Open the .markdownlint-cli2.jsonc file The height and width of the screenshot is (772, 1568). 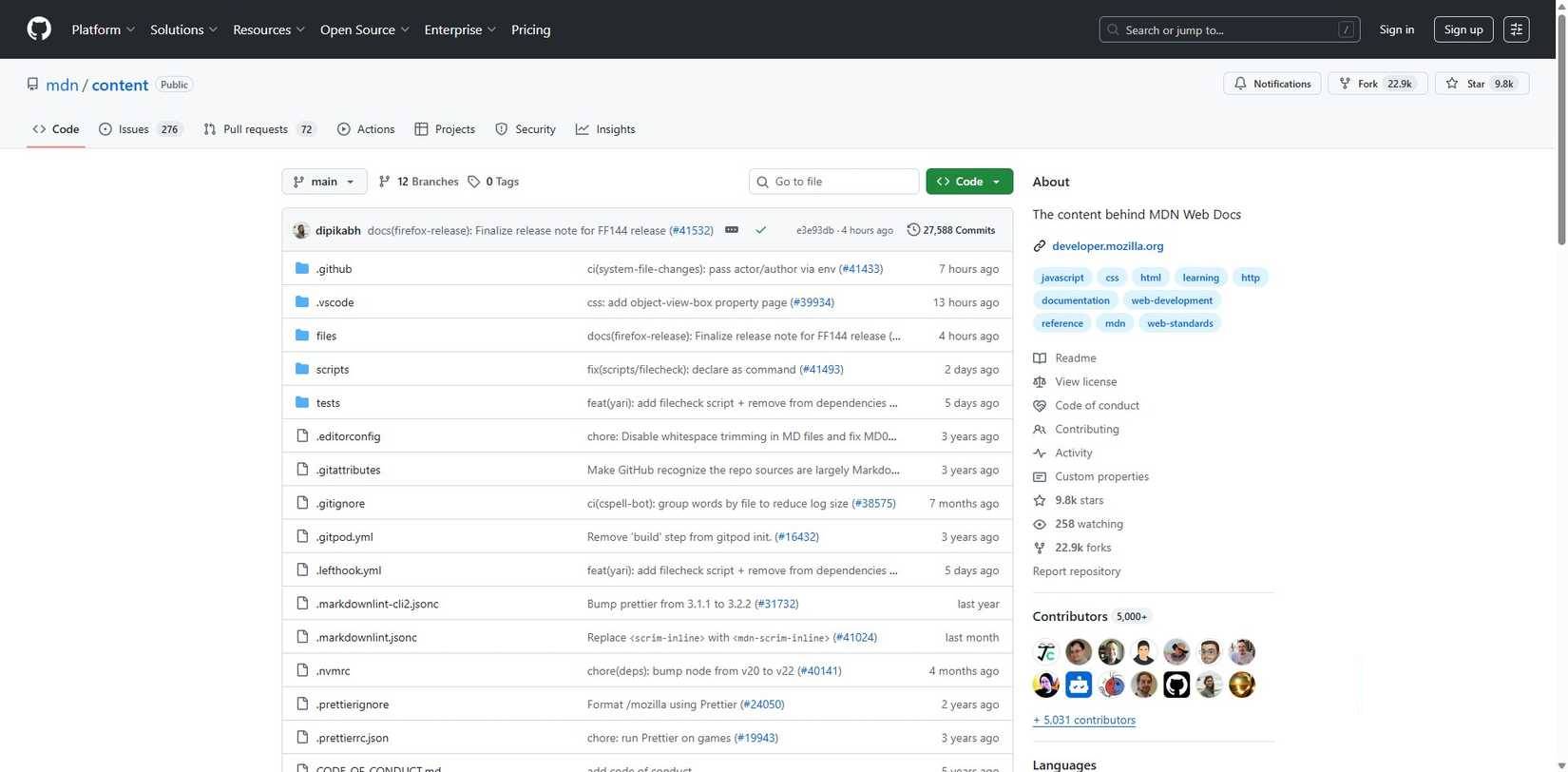click(x=377, y=604)
